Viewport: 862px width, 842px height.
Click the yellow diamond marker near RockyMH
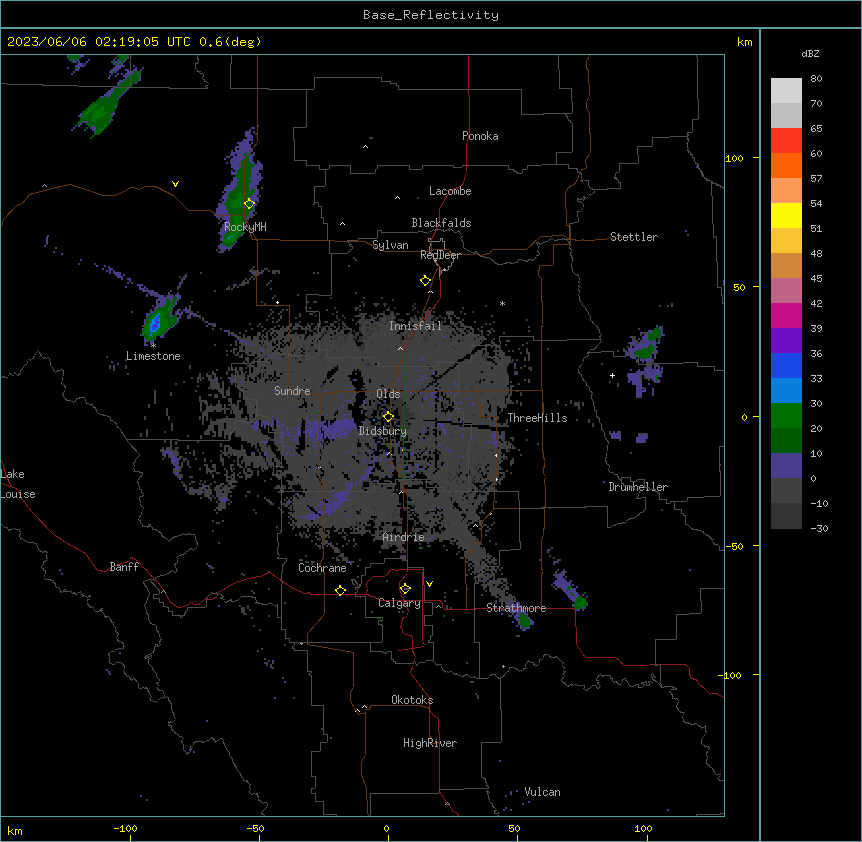pyautogui.click(x=249, y=203)
